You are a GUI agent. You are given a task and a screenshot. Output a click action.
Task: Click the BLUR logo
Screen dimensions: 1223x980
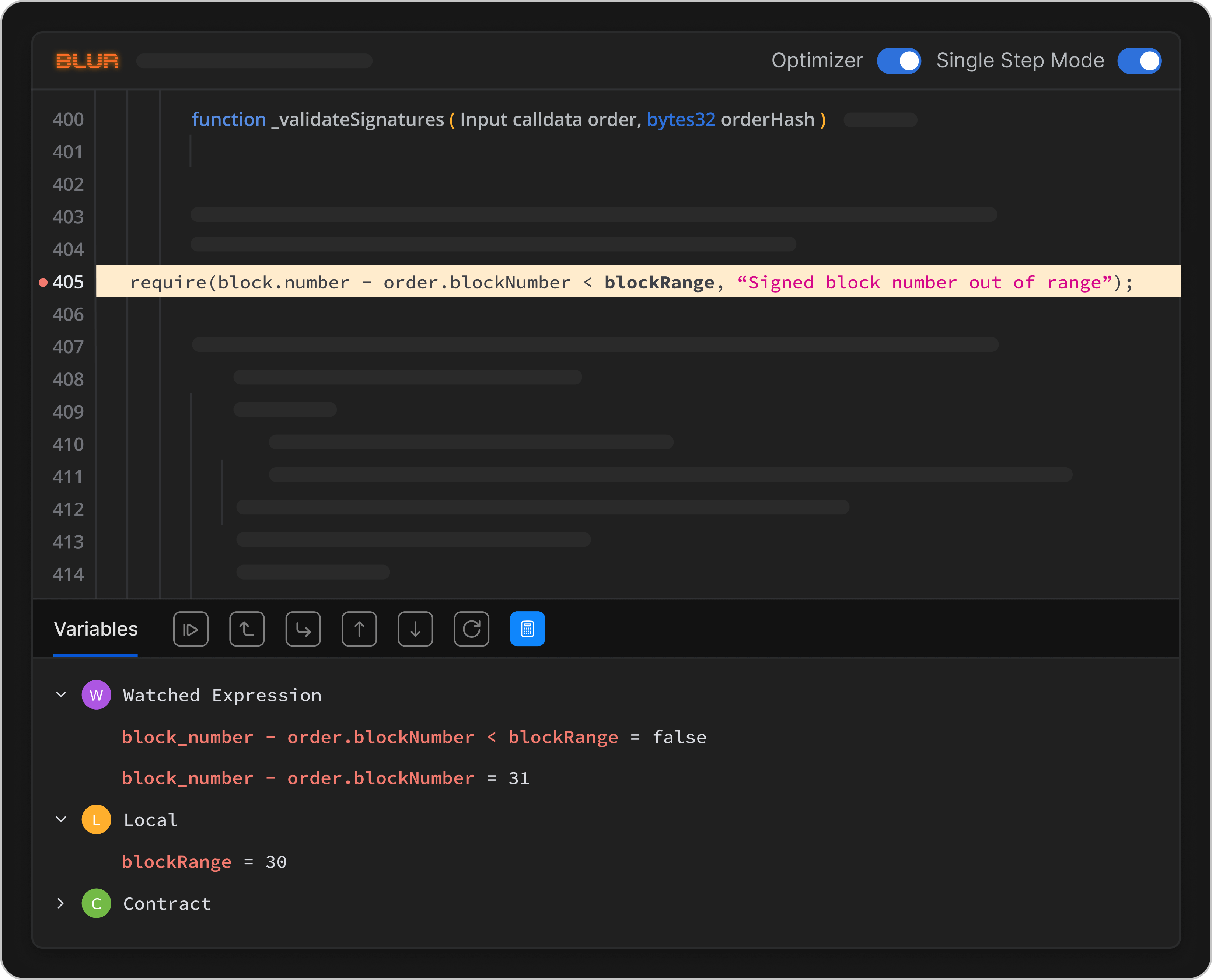88,61
